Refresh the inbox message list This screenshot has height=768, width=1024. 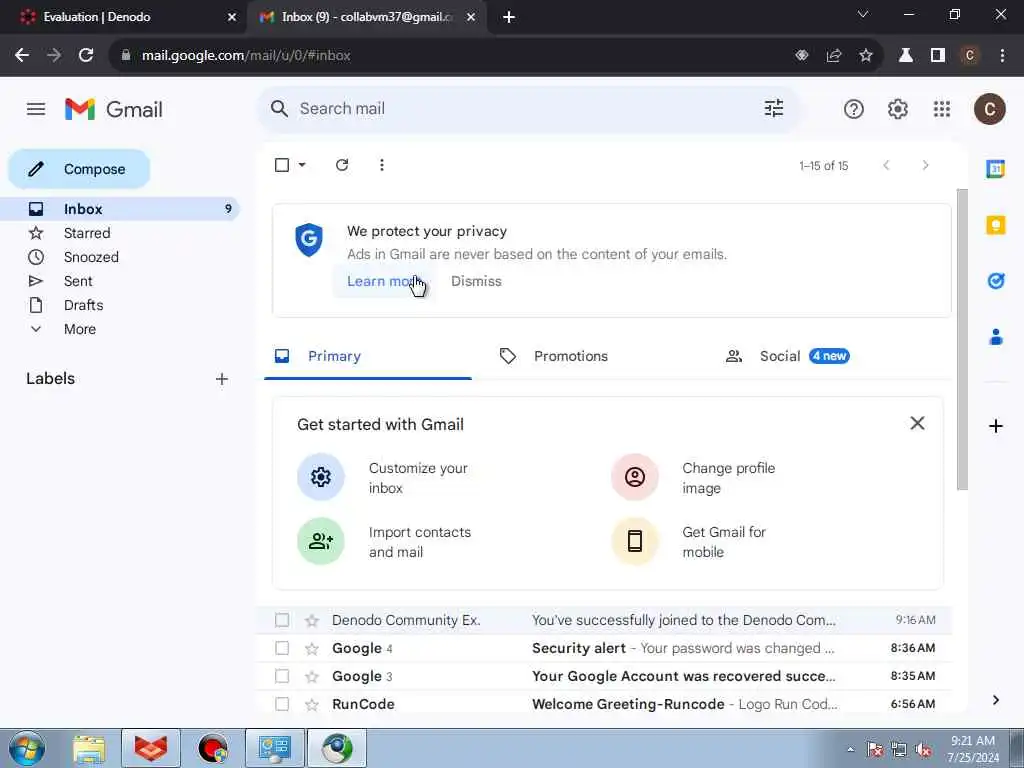[342, 165]
